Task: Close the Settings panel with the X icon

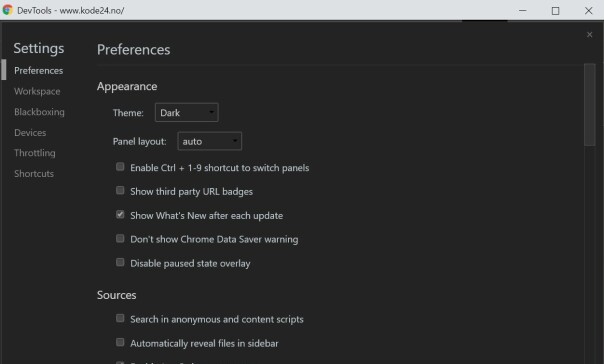Action: (589, 35)
